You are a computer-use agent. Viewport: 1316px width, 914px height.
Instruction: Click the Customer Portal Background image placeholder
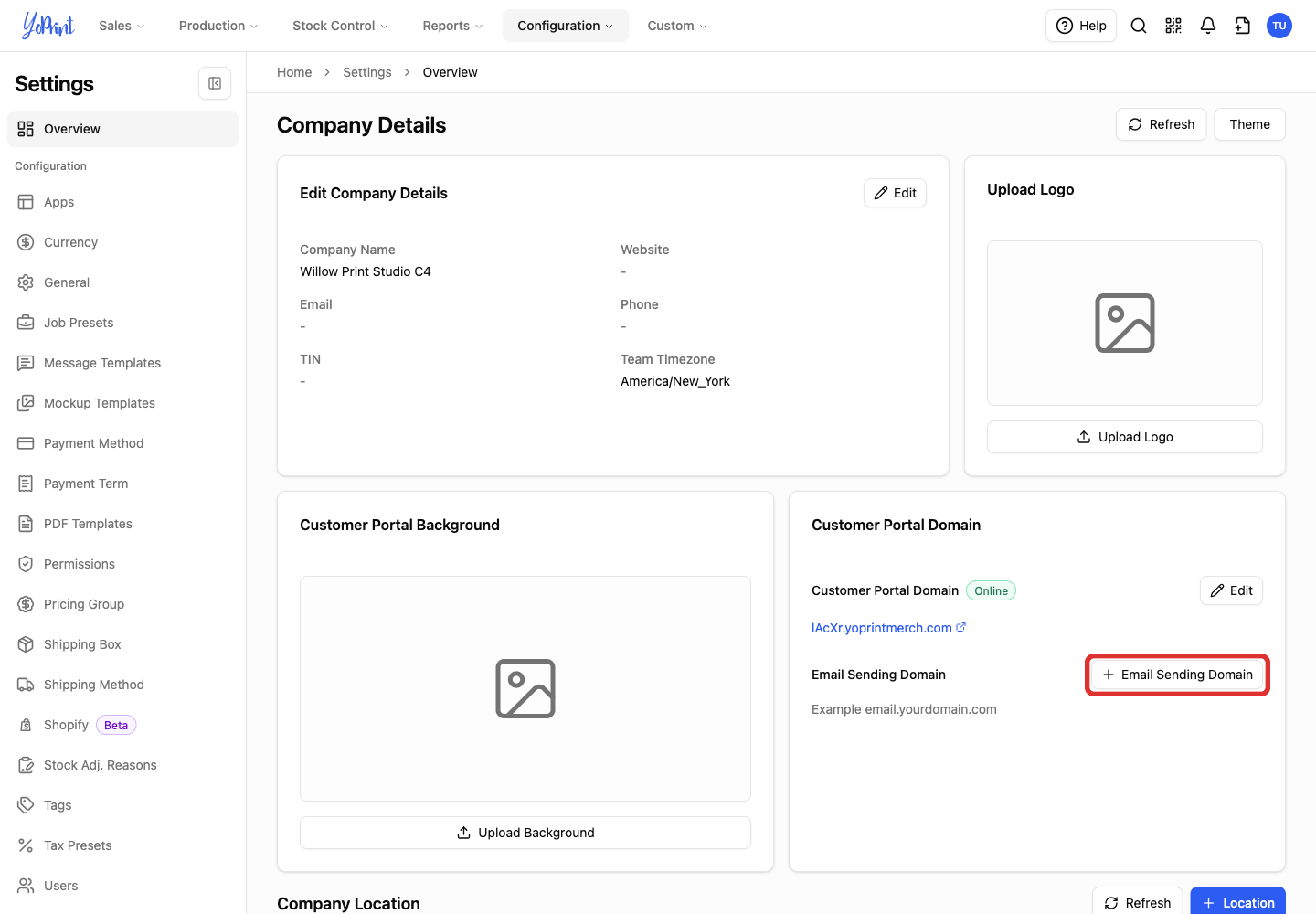coord(525,688)
